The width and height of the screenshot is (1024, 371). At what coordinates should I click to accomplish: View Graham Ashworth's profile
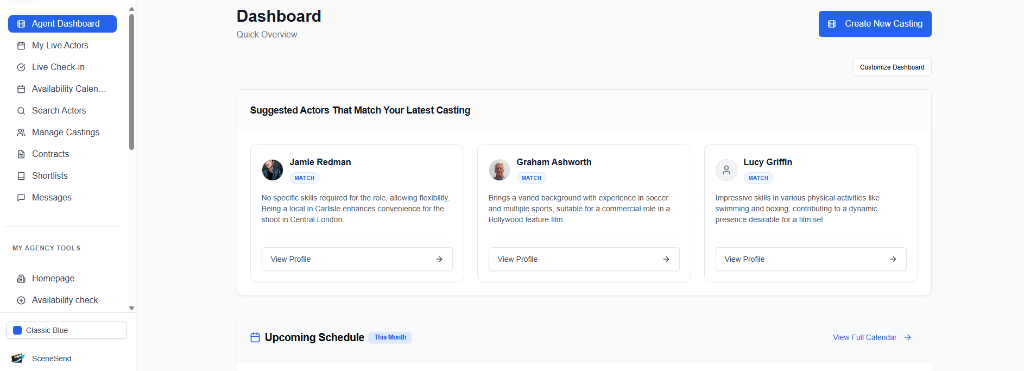point(584,259)
